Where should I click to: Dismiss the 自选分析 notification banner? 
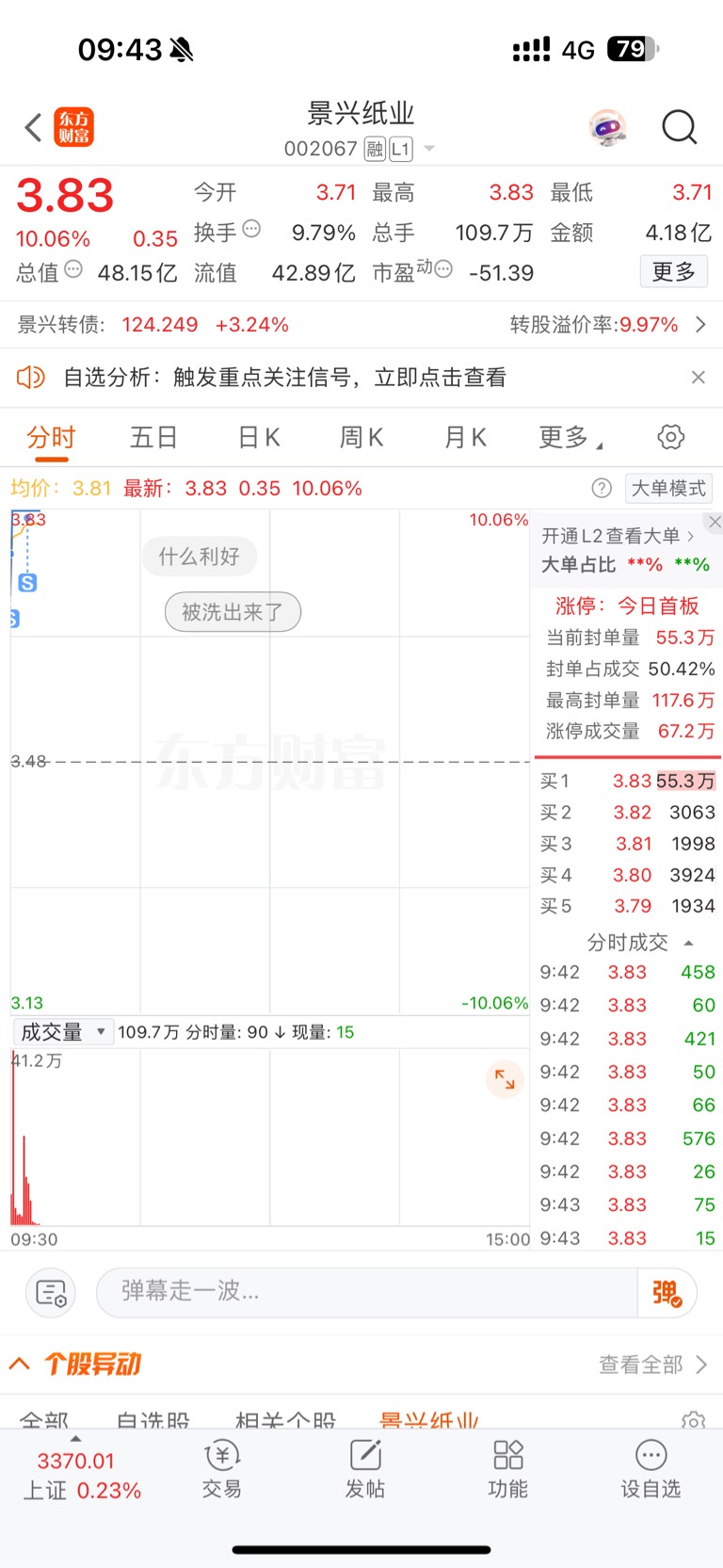tap(698, 378)
